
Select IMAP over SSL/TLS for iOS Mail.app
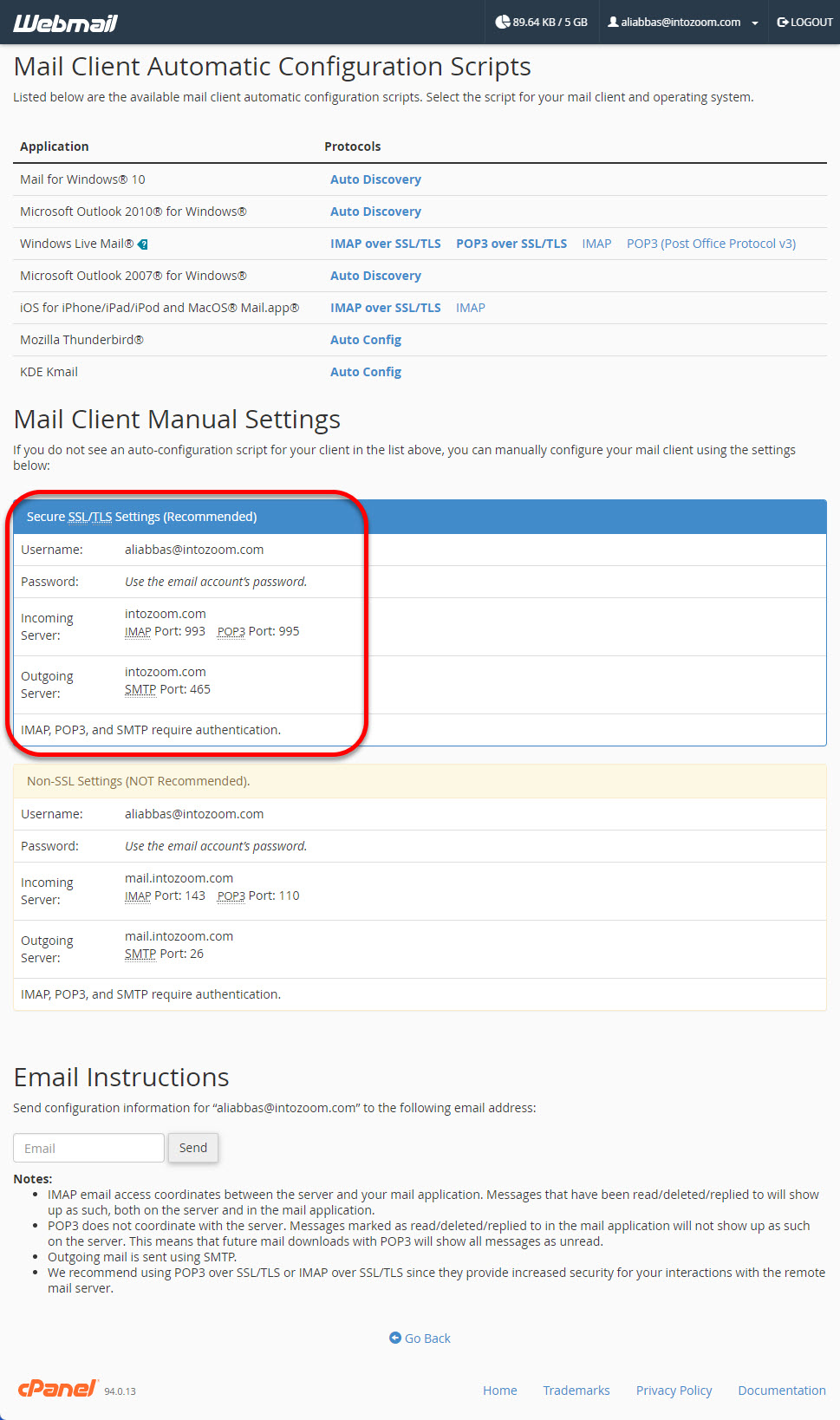(385, 308)
